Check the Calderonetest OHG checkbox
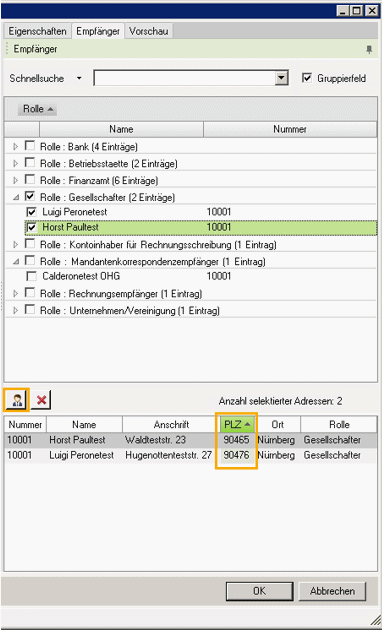 coord(31,276)
